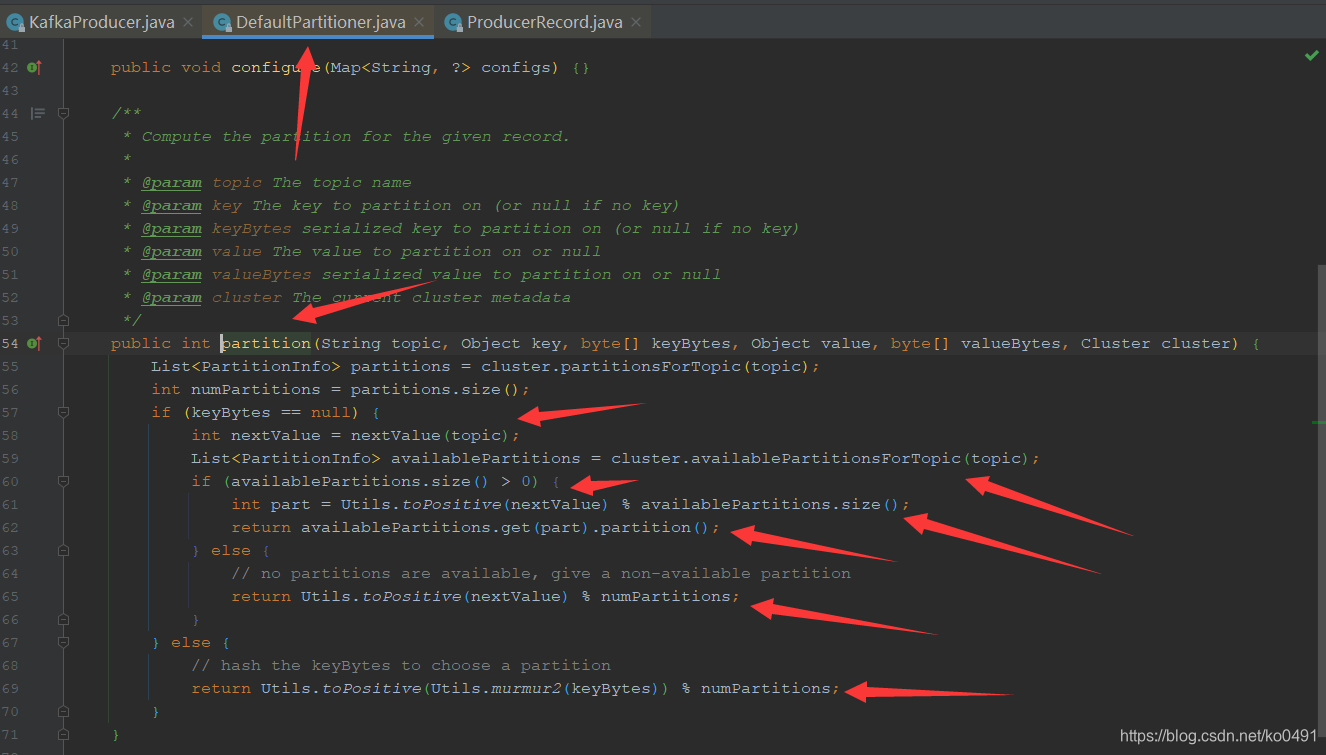Fold the inner else block at line 63
Screen dimensions: 1326x755
pos(64,551)
